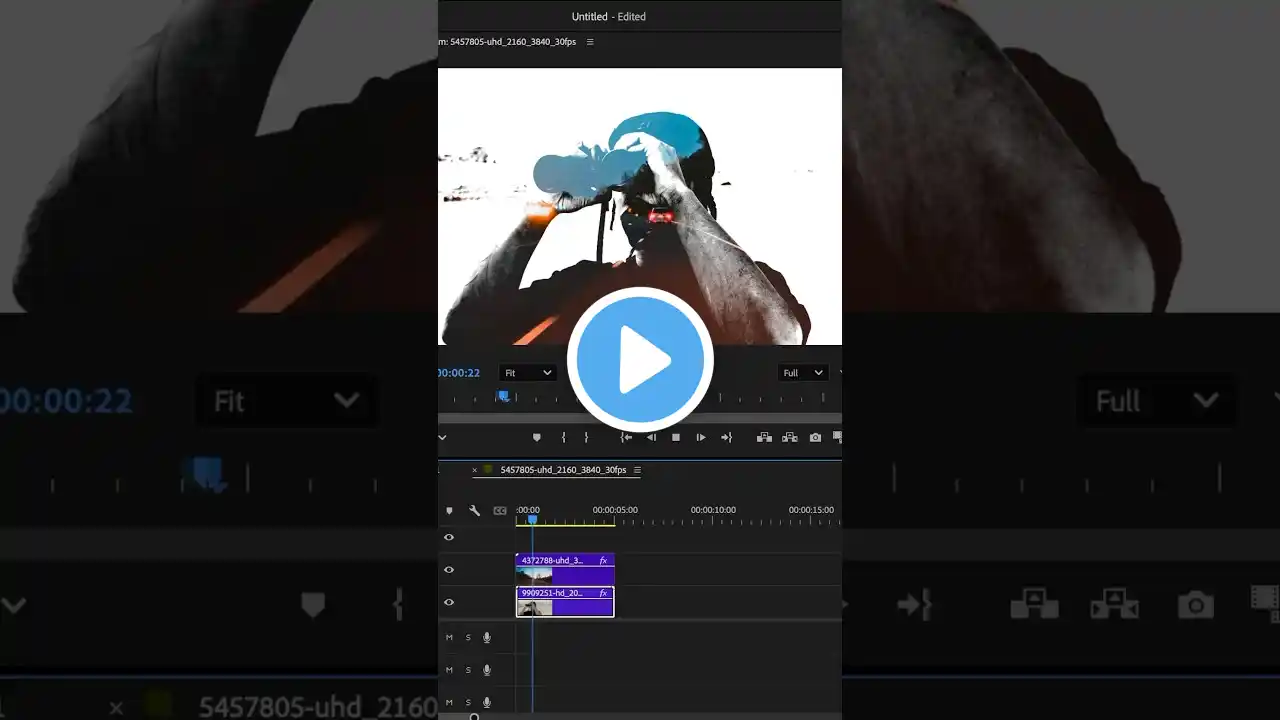Add a marker in the Program Monitor

tap(537, 437)
